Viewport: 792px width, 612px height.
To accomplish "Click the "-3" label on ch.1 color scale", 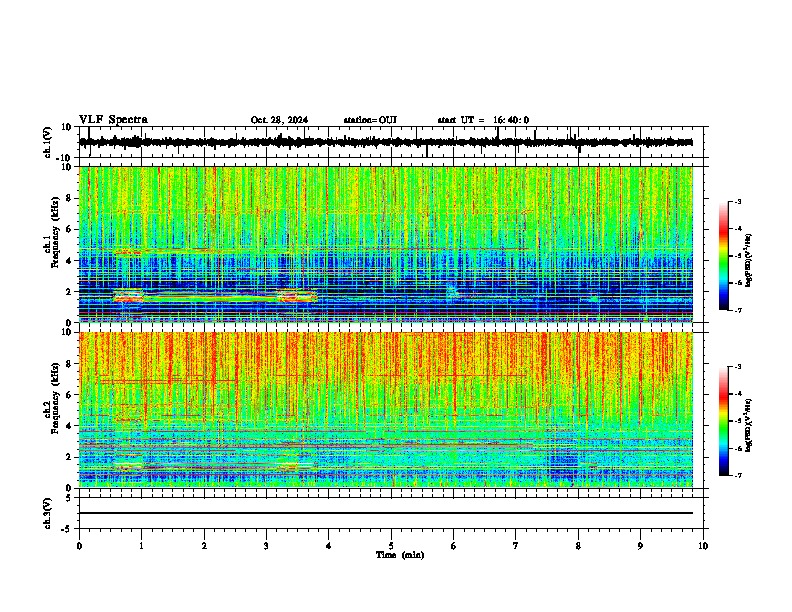I will point(737,202).
